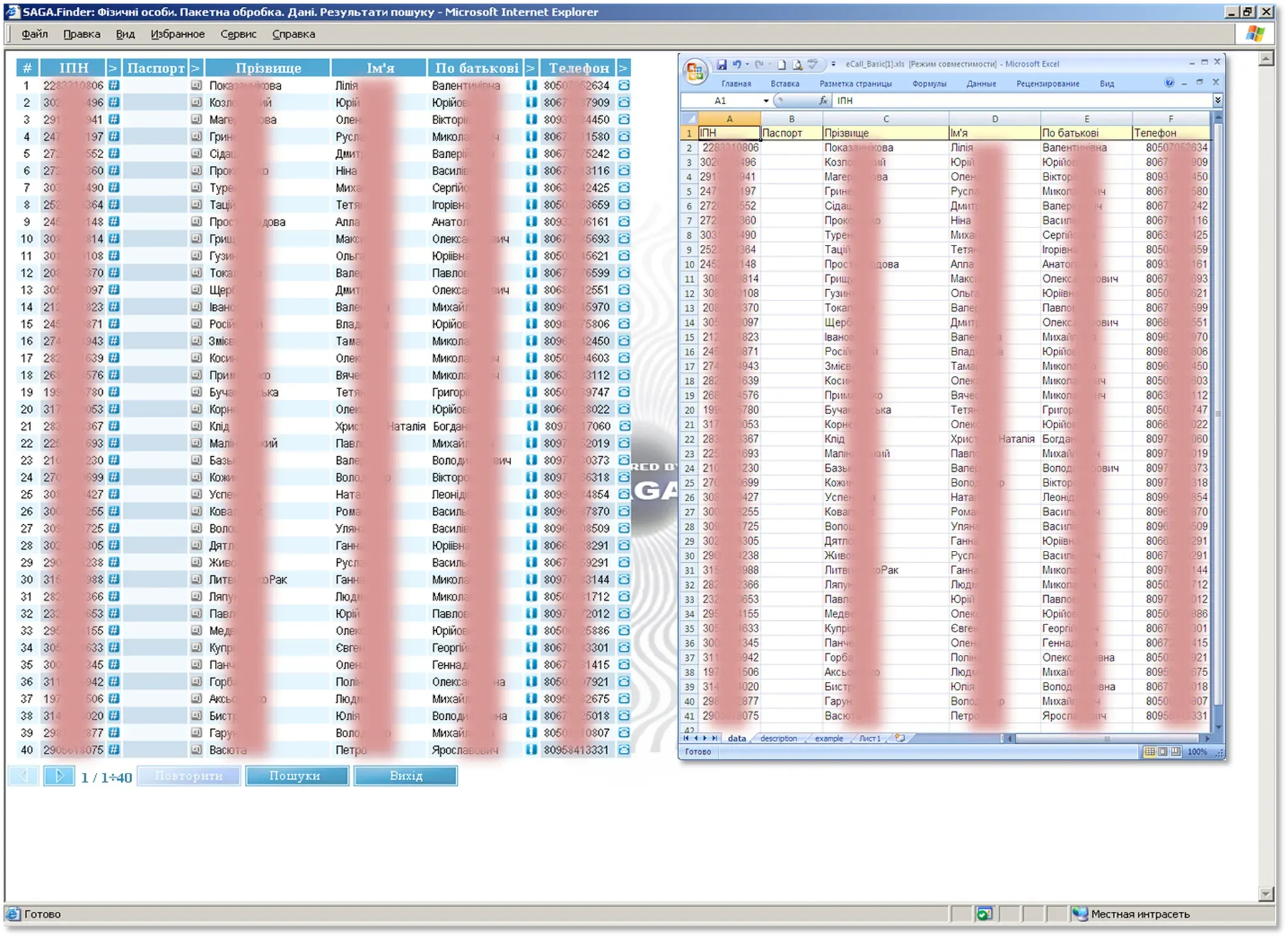Click the blue info icon in row 3
The height and width of the screenshot is (938, 1288).
coord(531,120)
